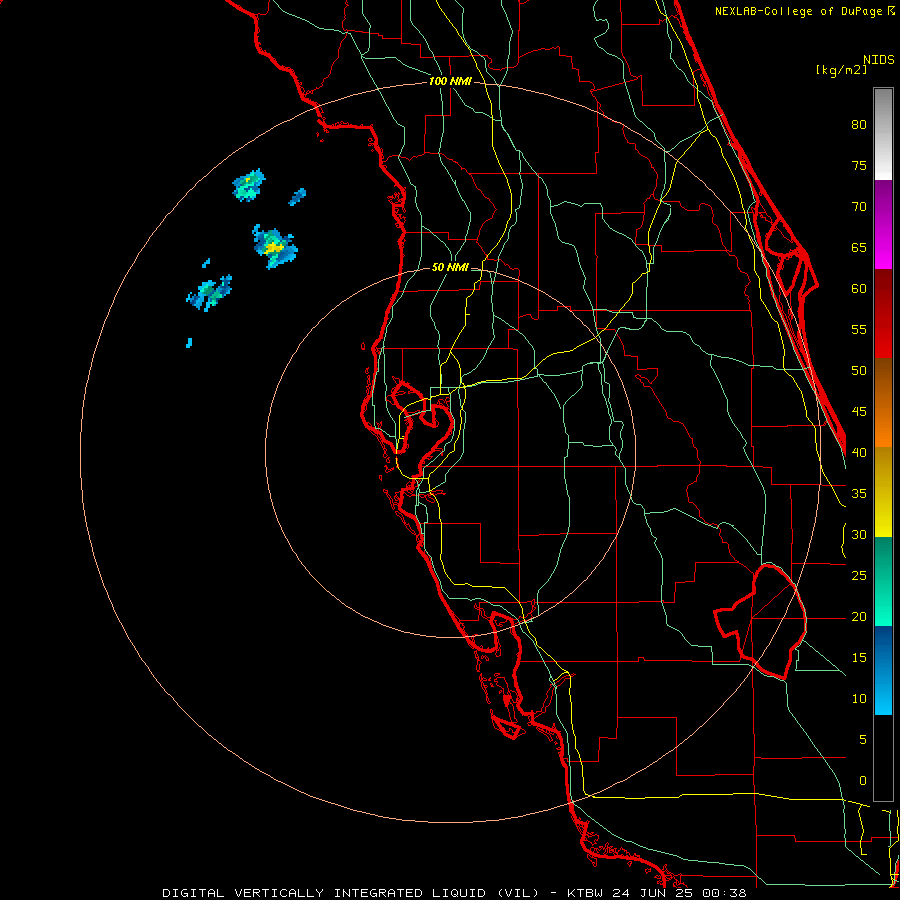The image size is (900, 900).
Task: Select the 50 NMI range ring label
Action: click(x=450, y=267)
